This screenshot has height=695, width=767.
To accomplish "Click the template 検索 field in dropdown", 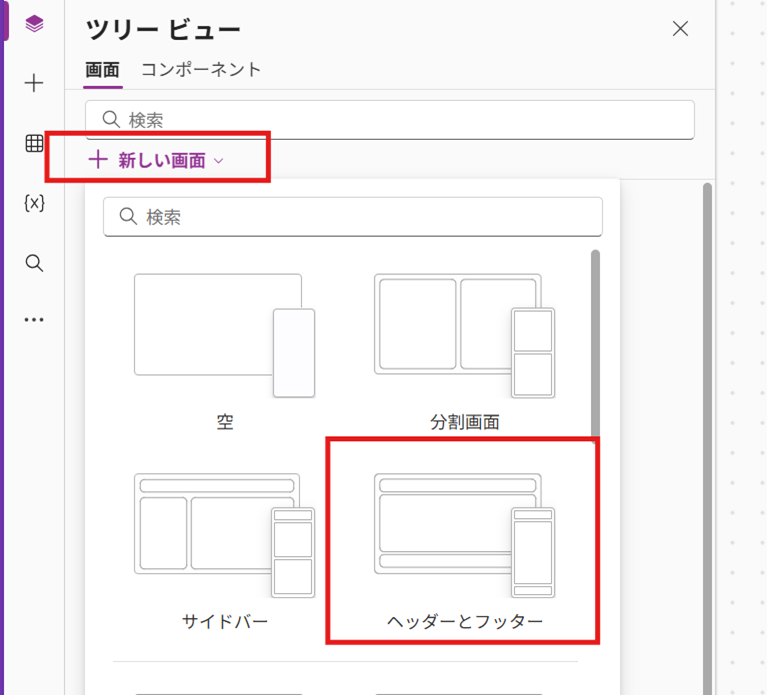I will [x=353, y=217].
